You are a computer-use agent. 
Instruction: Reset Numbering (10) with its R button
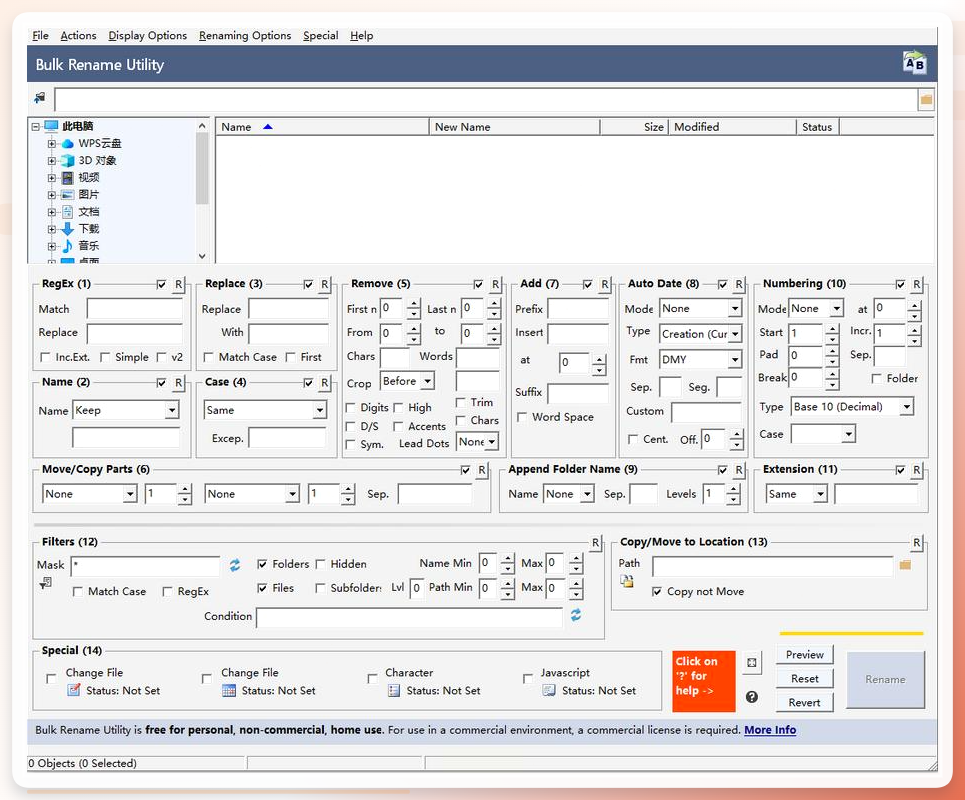coord(916,284)
